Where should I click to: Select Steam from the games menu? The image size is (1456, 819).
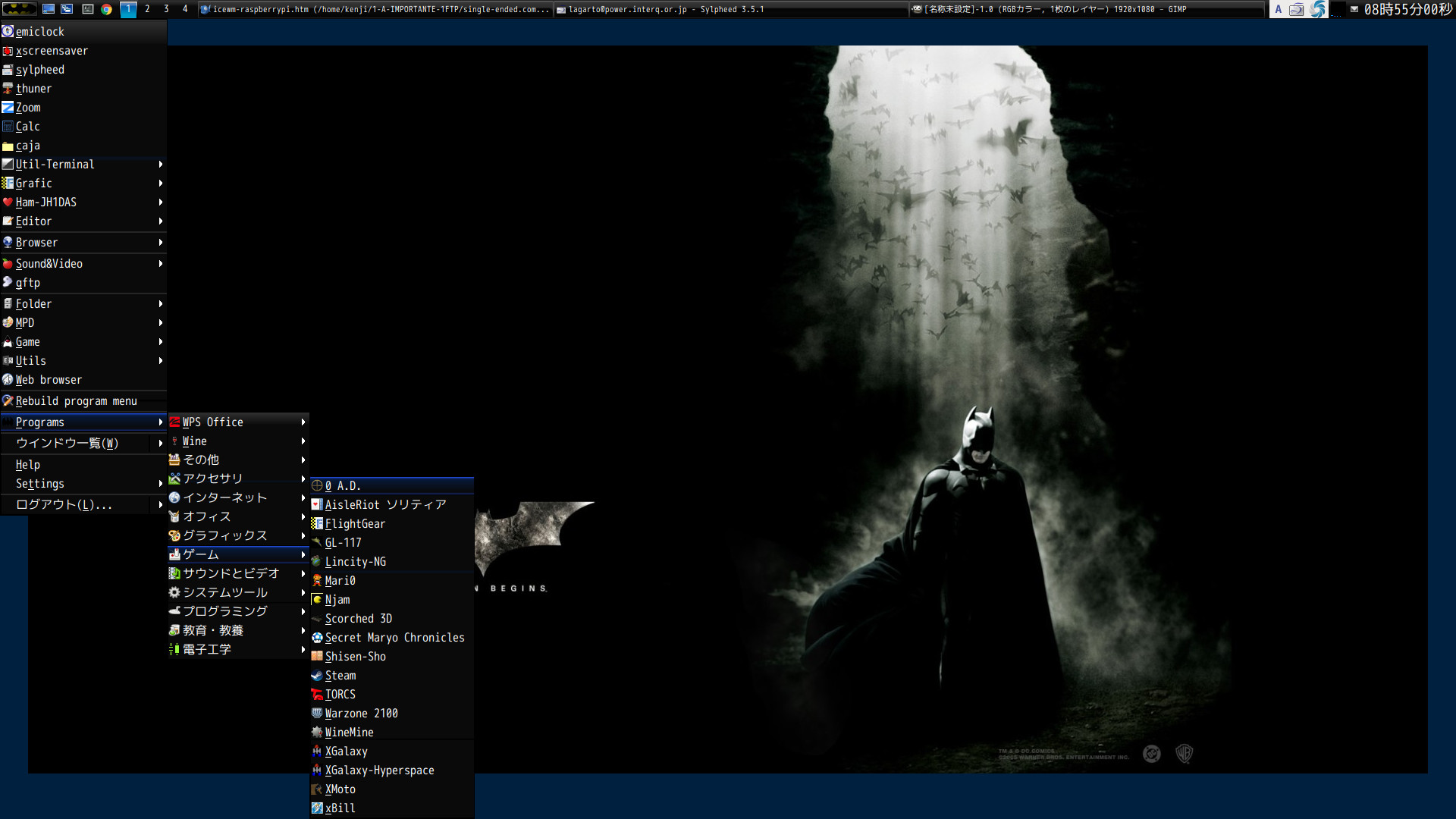tap(340, 675)
